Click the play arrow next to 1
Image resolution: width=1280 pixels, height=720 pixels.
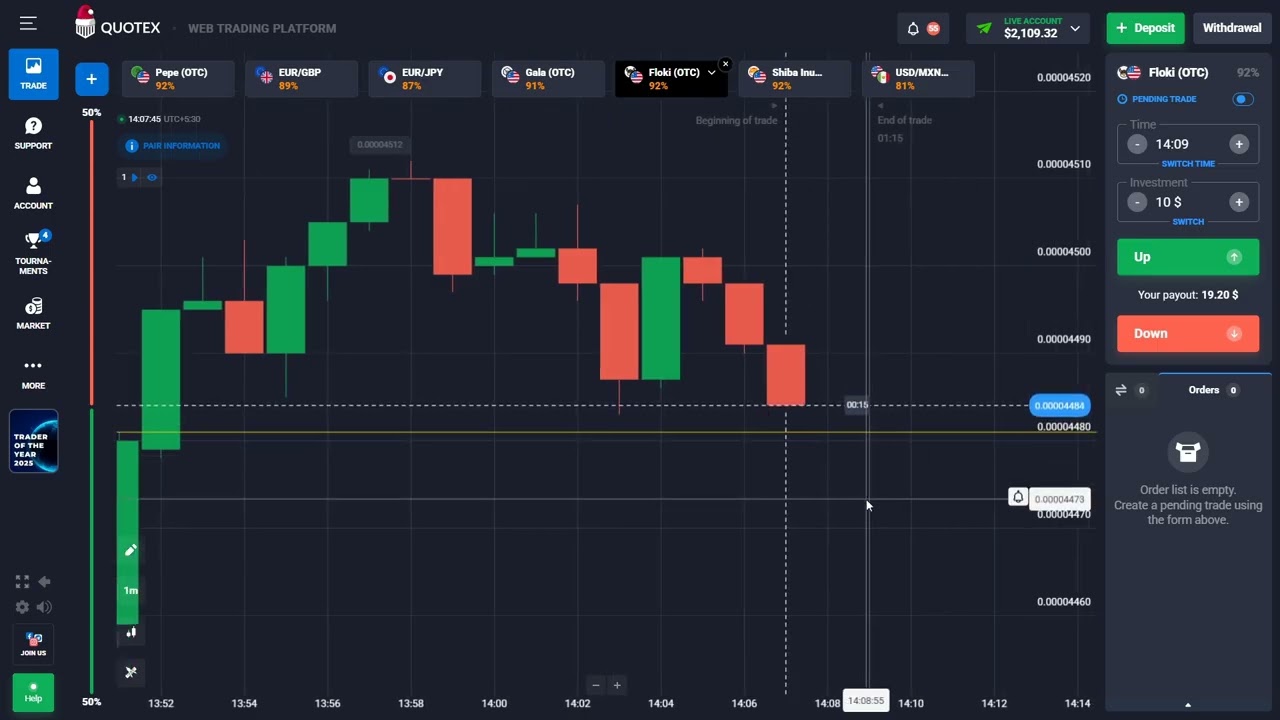(x=135, y=177)
